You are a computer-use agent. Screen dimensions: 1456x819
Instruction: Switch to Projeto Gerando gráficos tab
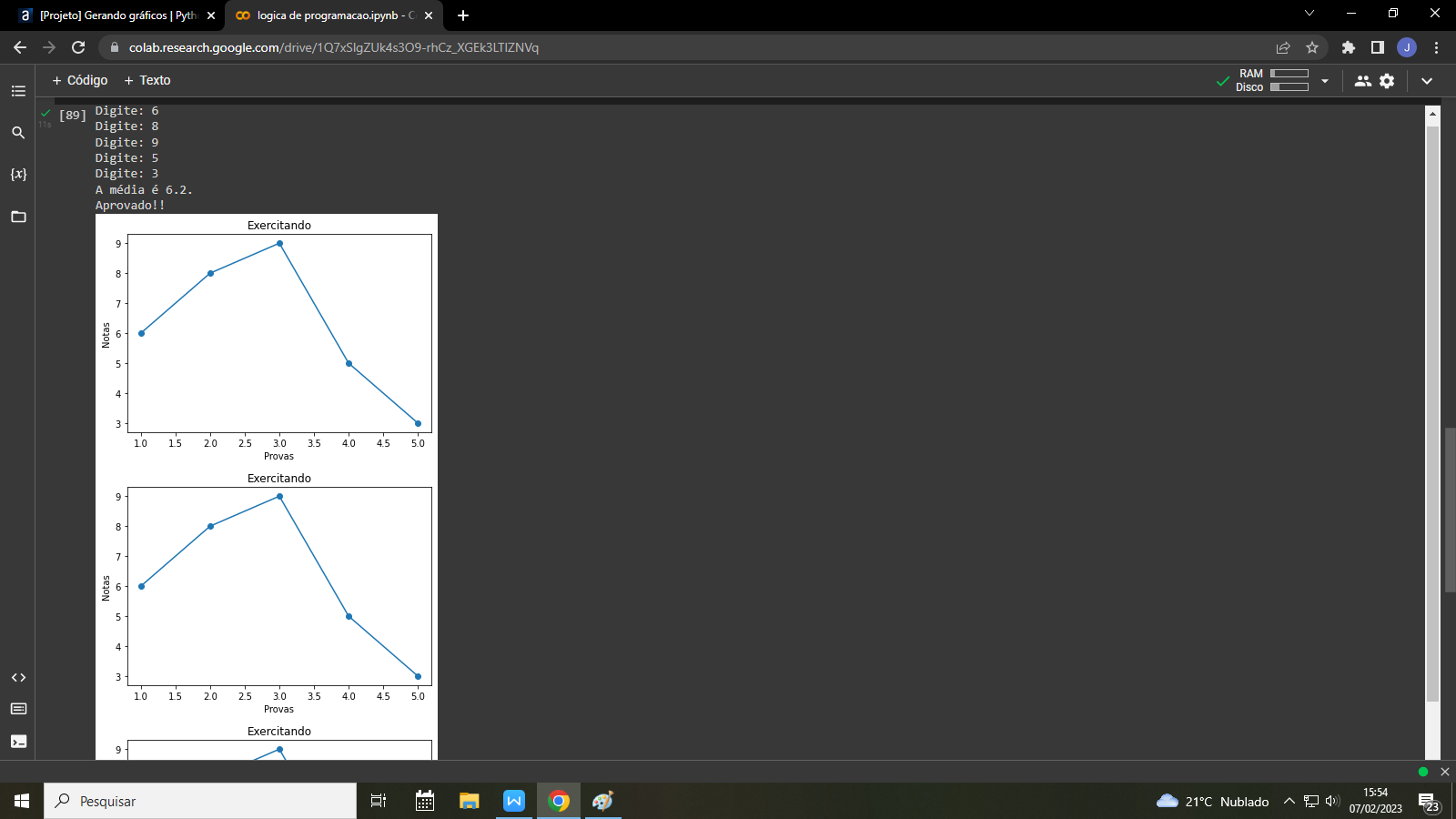tap(116, 15)
